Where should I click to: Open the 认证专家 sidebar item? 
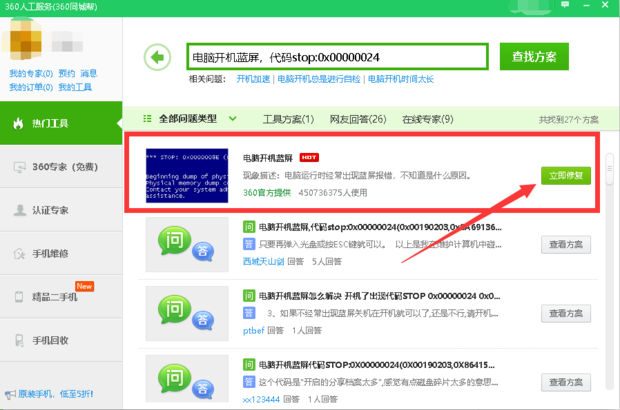[61, 210]
